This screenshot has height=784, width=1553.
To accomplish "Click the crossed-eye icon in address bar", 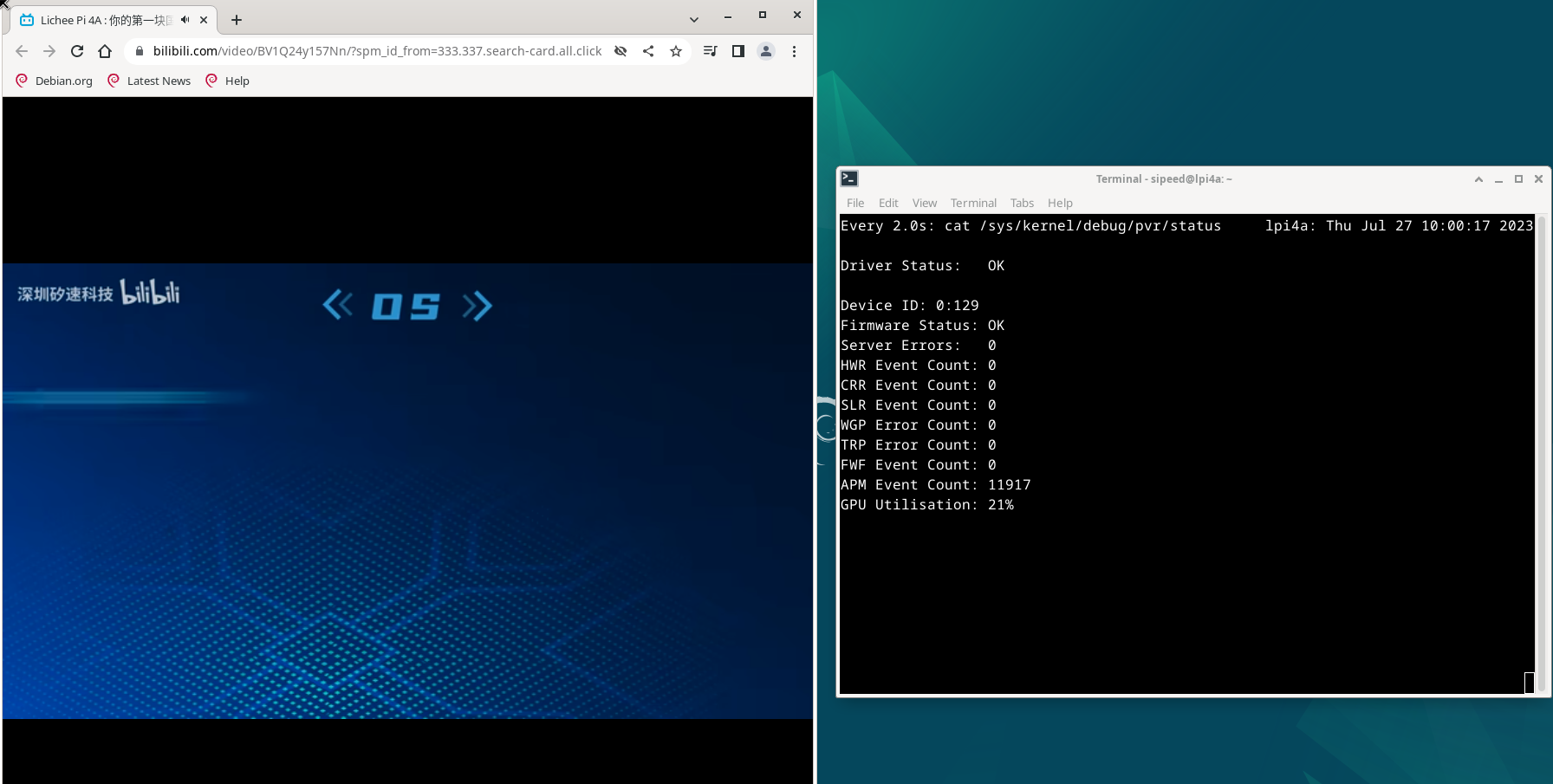I will click(x=621, y=51).
